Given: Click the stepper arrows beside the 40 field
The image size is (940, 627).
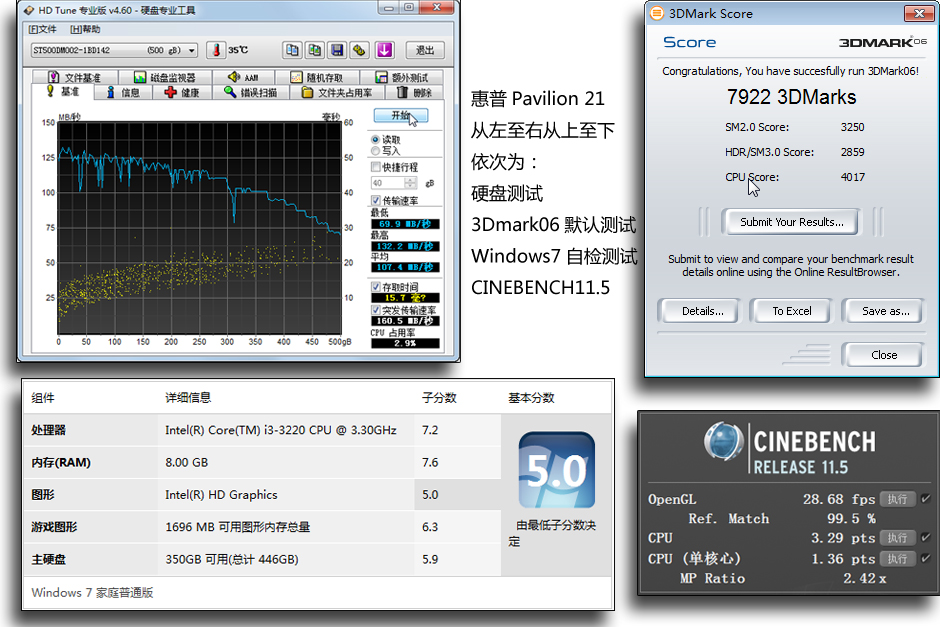Looking at the screenshot, I should [x=411, y=183].
